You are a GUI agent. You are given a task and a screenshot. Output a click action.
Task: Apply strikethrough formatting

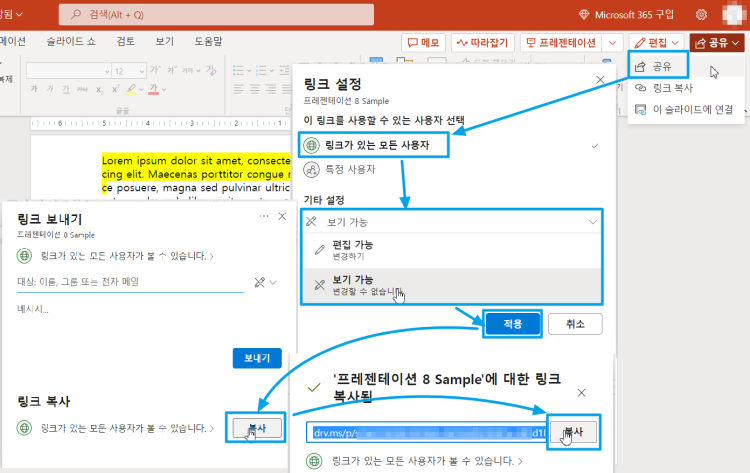point(82,89)
